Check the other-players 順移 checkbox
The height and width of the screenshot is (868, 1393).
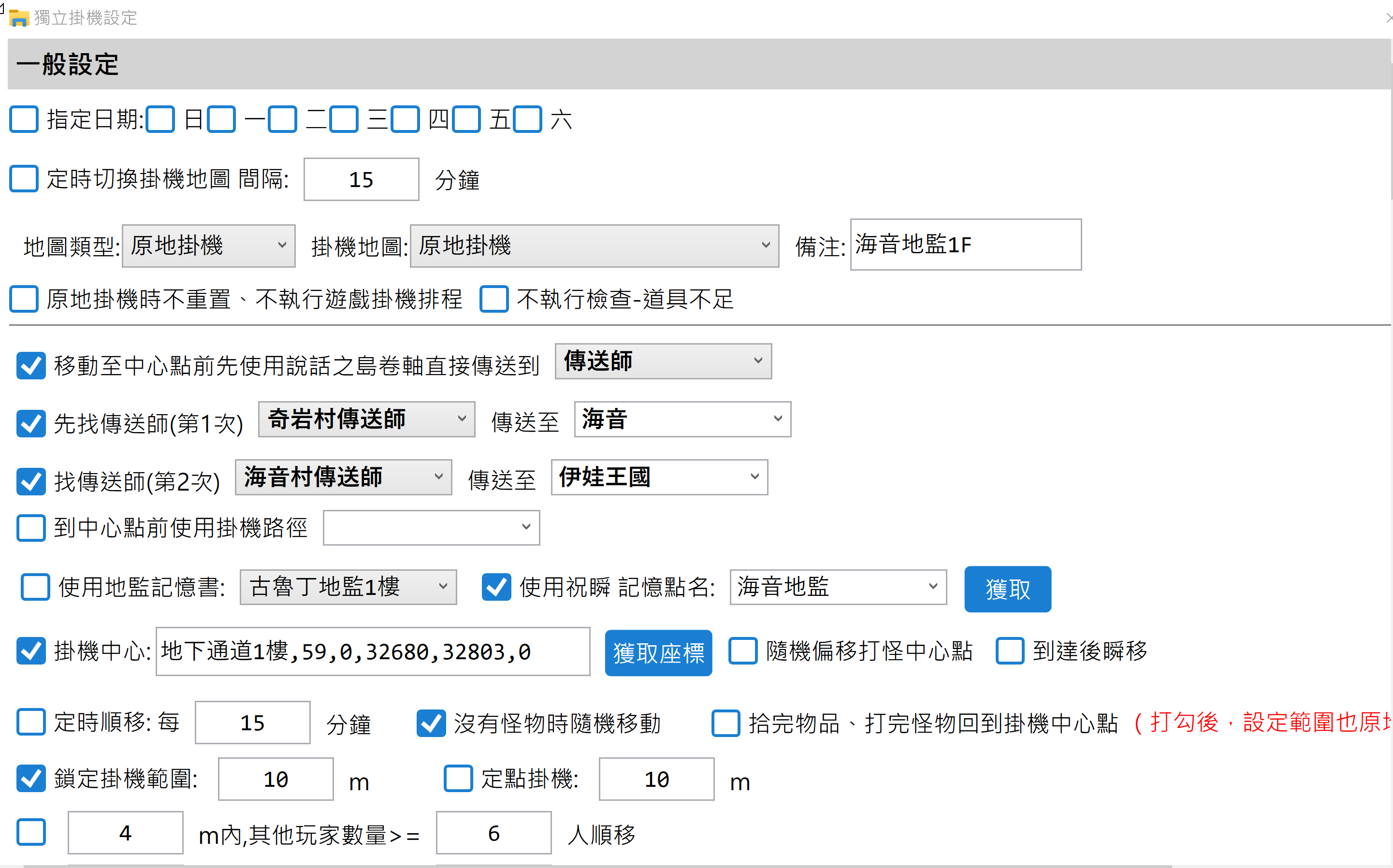(x=31, y=832)
